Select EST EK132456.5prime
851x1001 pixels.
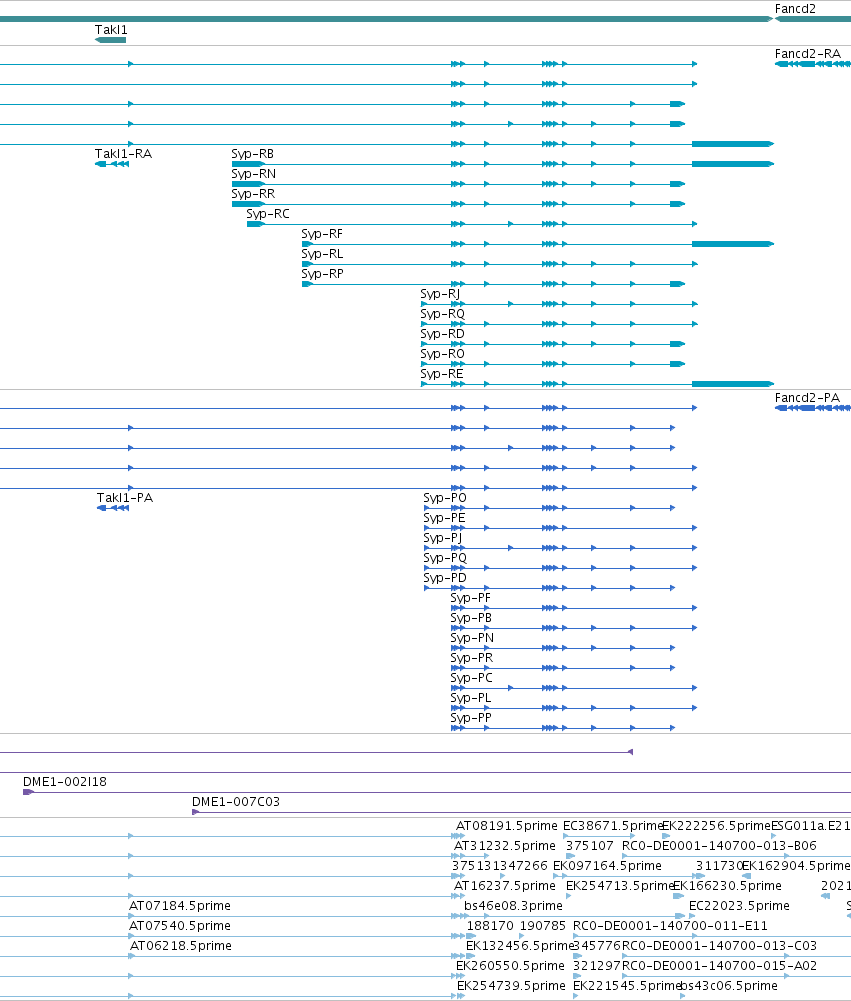coord(520,946)
